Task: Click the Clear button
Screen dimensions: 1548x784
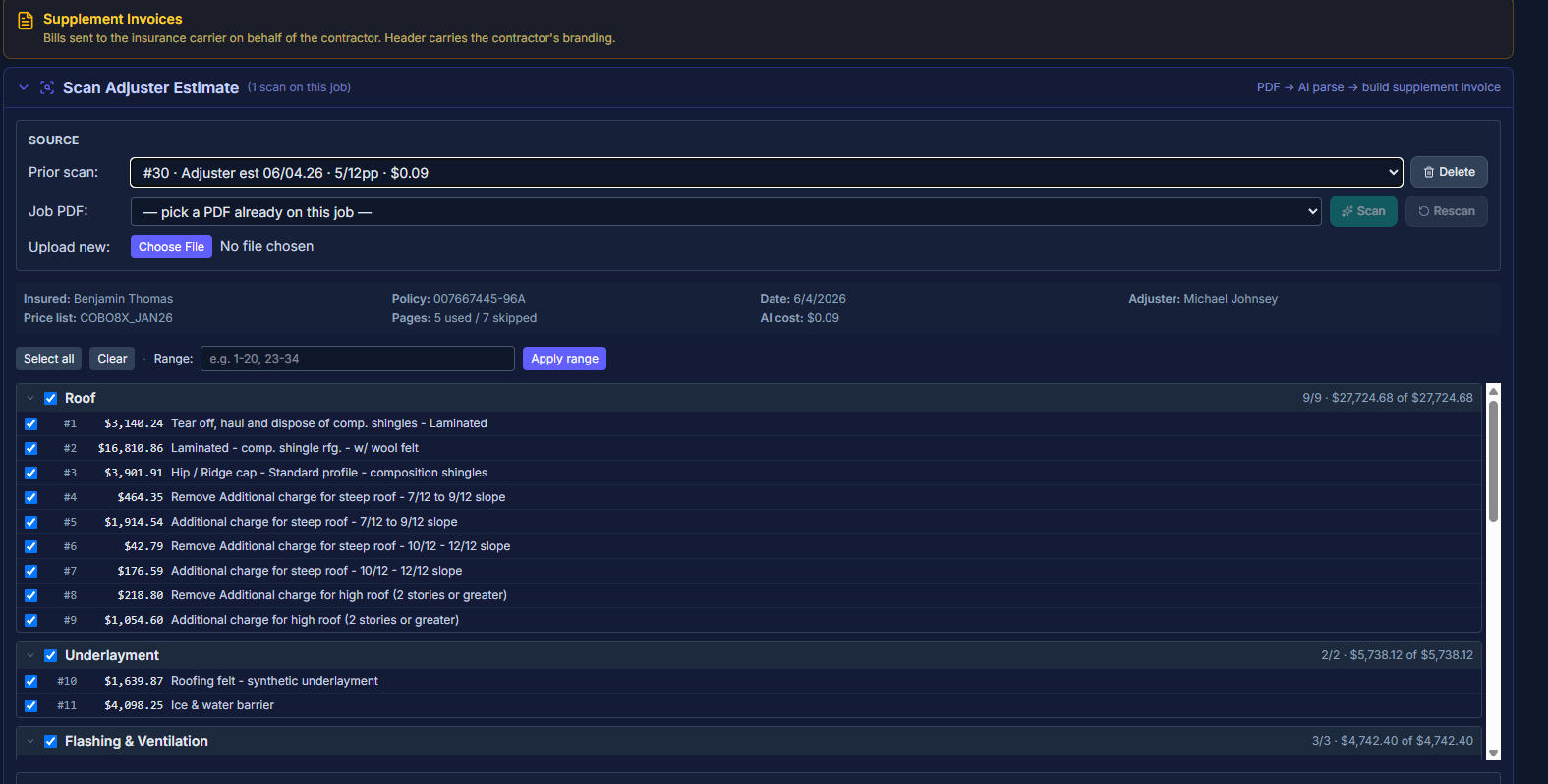Action: [x=112, y=359]
